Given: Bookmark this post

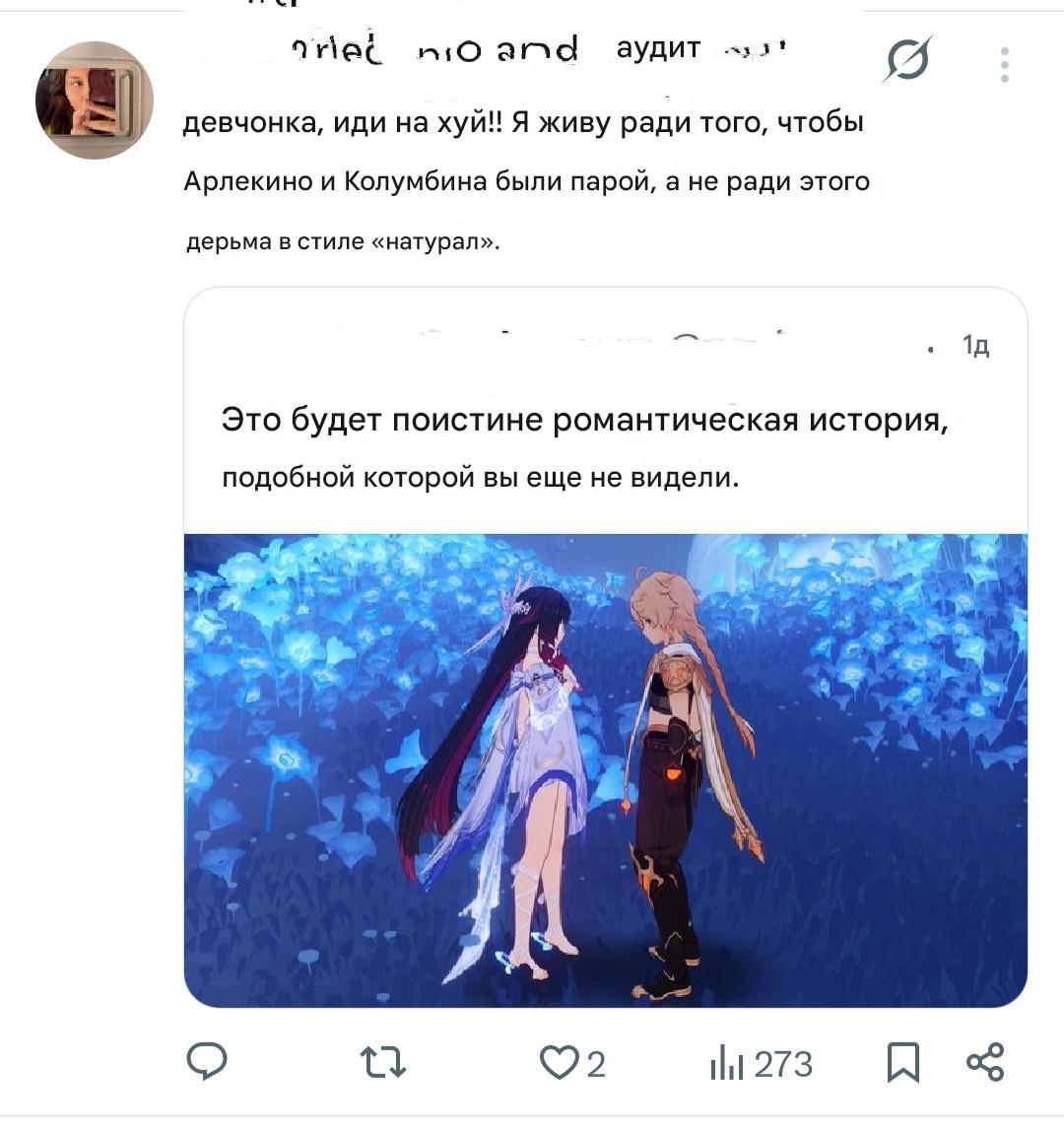Looking at the screenshot, I should 903,1062.
